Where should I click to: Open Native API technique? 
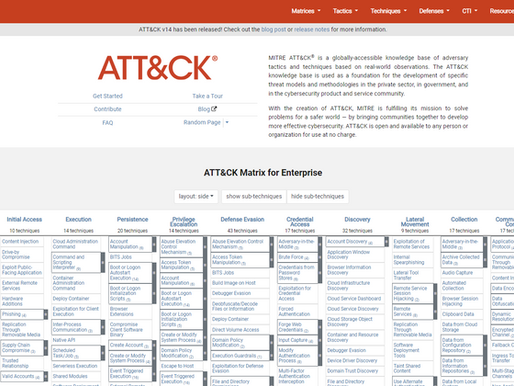pyautogui.click(x=64, y=340)
